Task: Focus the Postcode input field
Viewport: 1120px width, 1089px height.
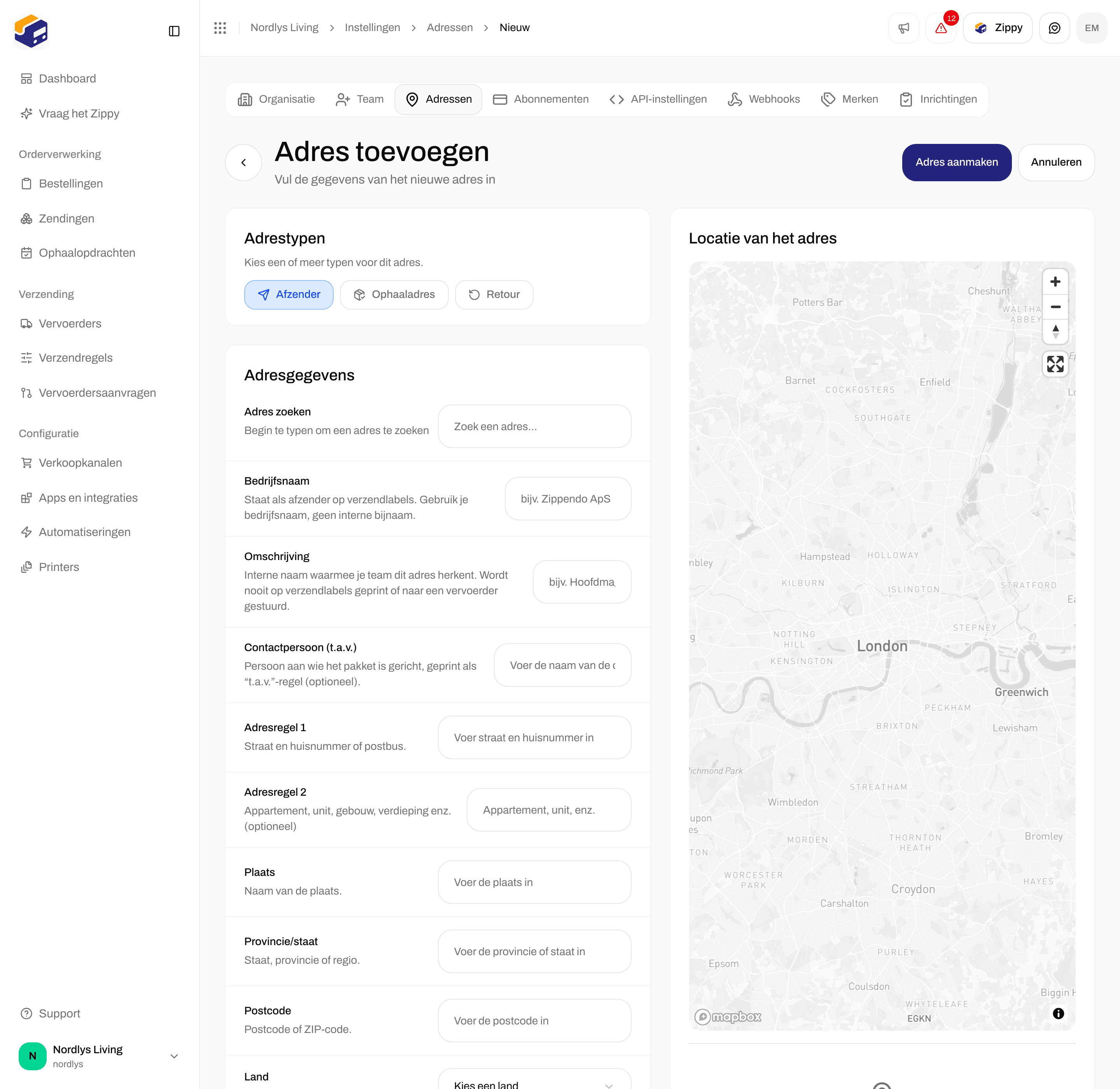Action: (x=534, y=1021)
